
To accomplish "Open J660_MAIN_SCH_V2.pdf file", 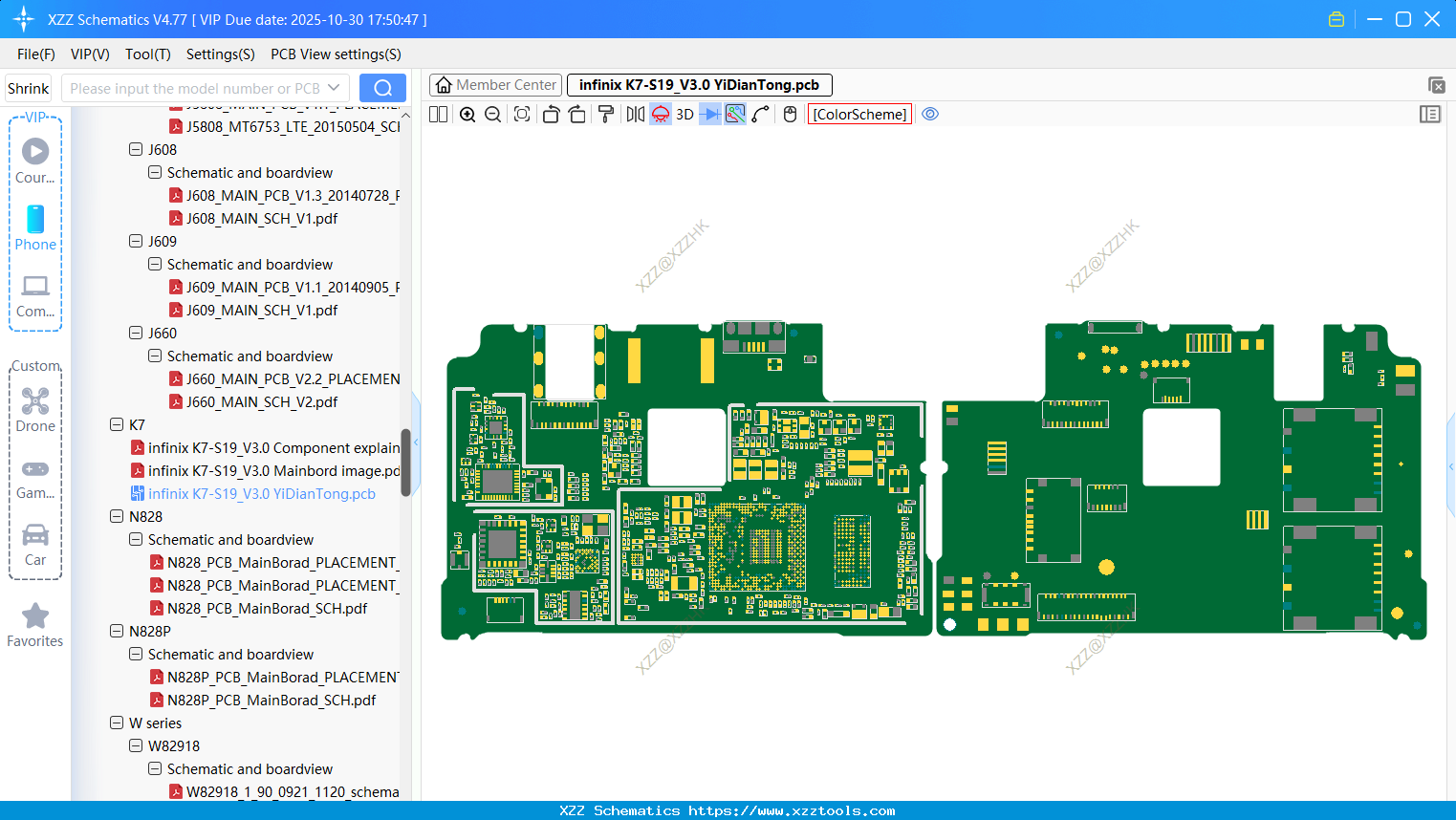I will [x=261, y=401].
